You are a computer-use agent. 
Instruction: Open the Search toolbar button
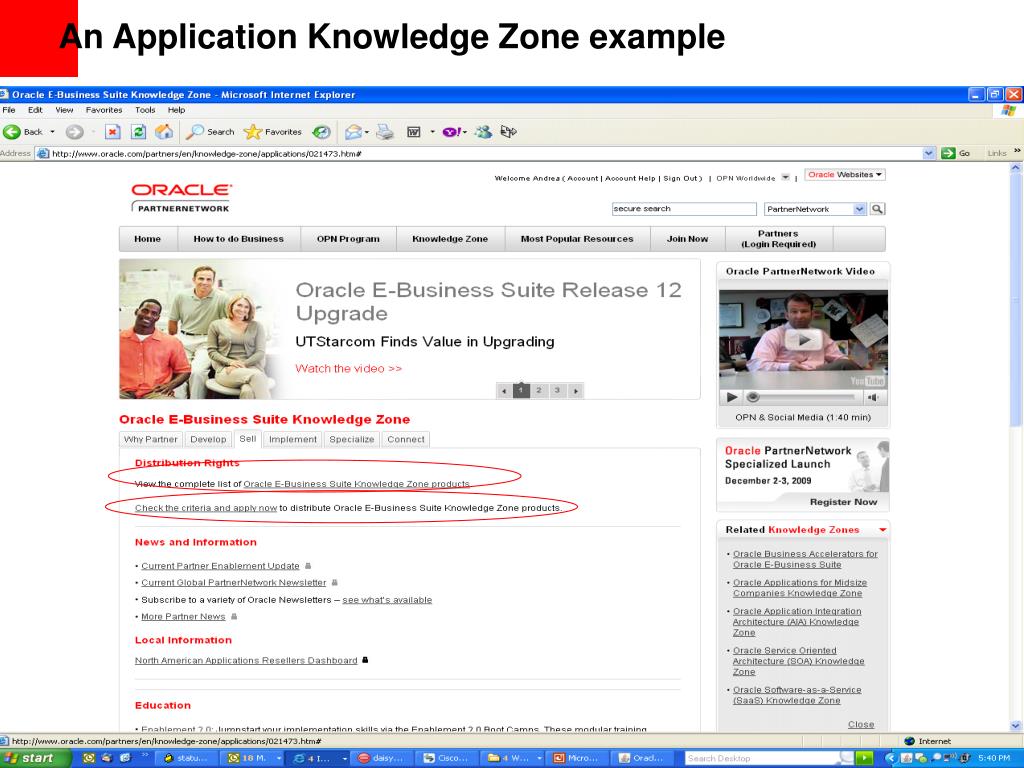tap(210, 132)
